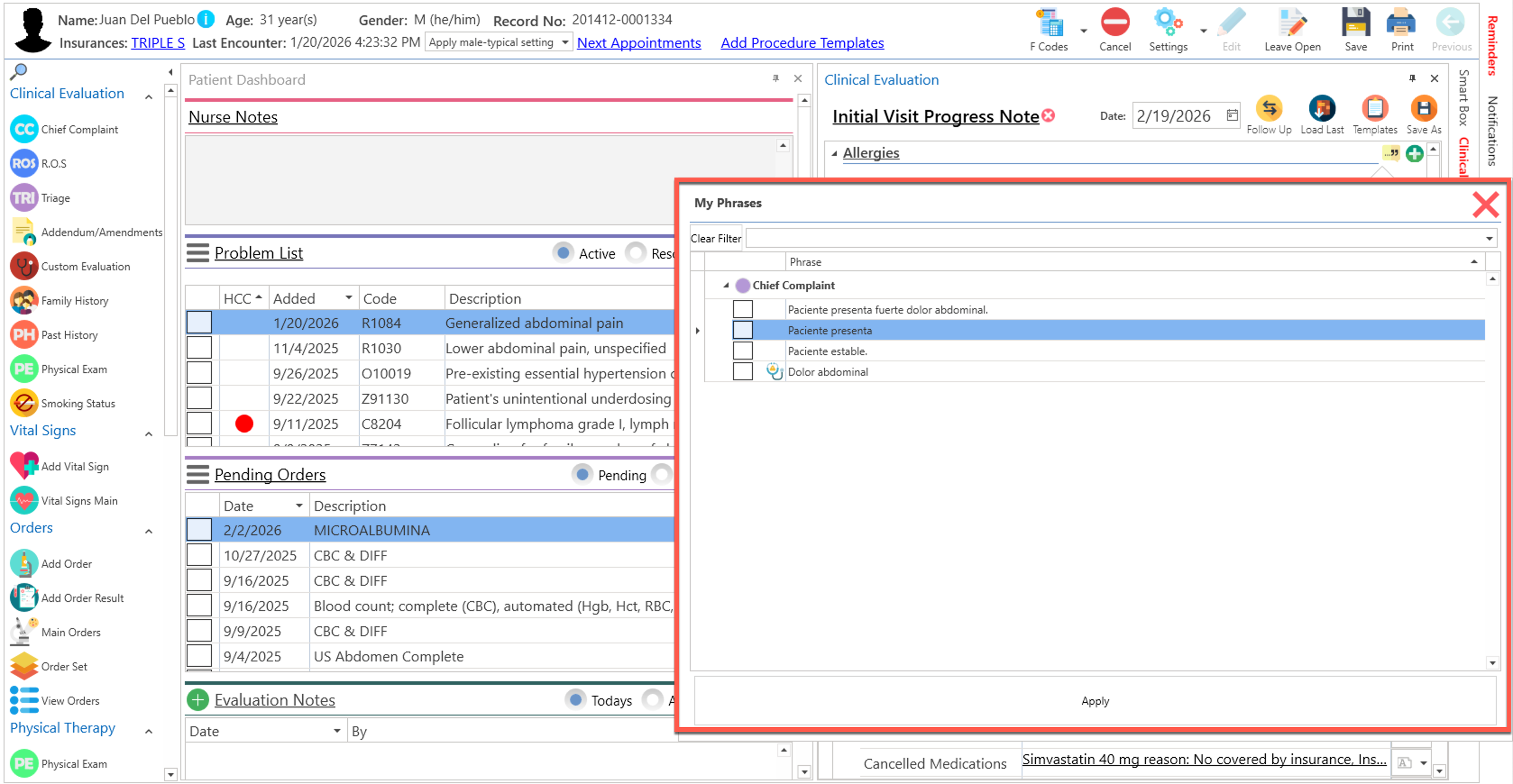The height and width of the screenshot is (784, 1513).
Task: Open the Next Appointments link
Action: [638, 43]
